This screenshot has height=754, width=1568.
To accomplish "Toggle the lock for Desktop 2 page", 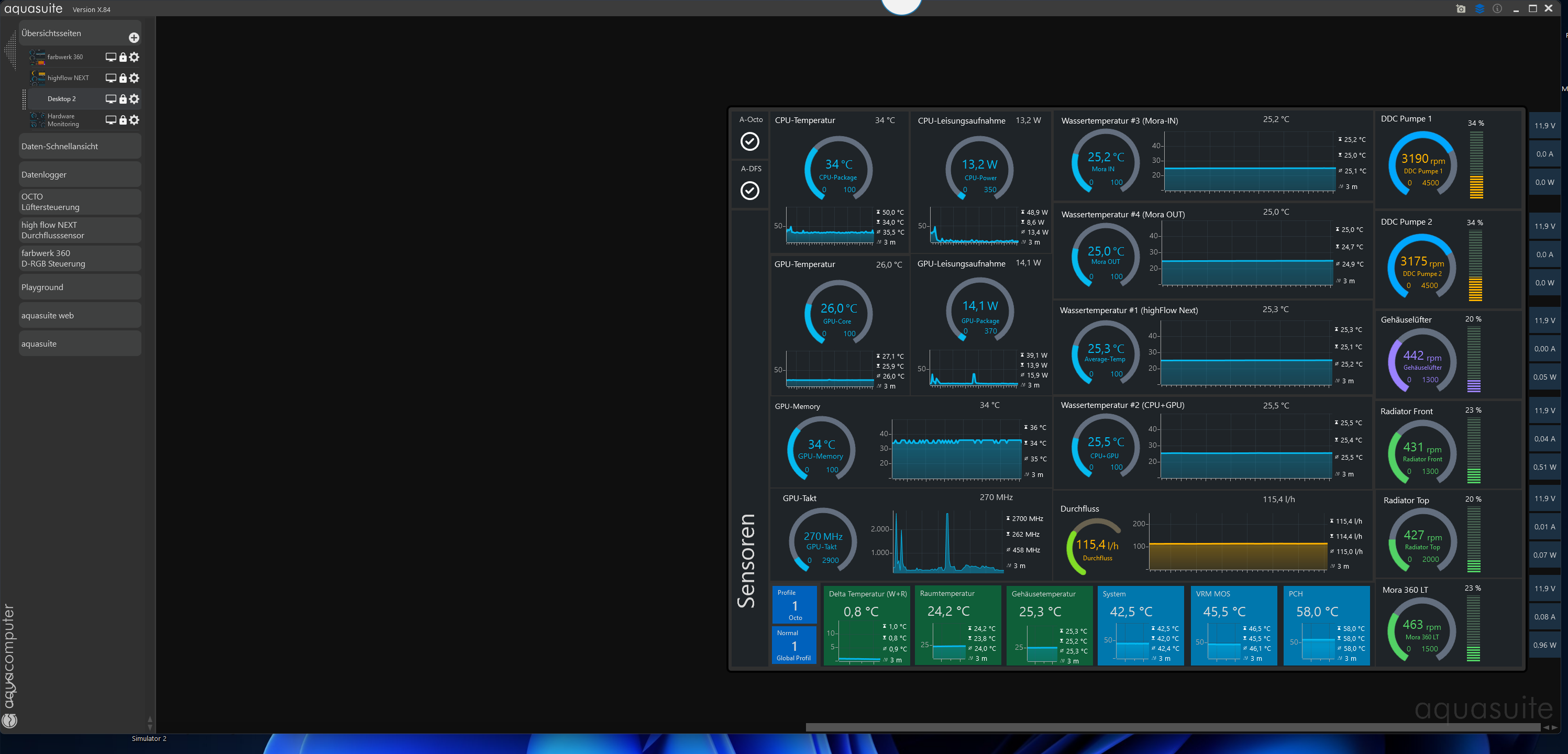I will [123, 99].
